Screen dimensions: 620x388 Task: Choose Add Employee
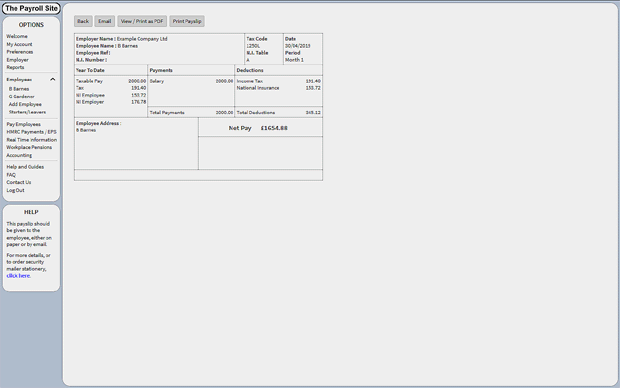pos(25,104)
